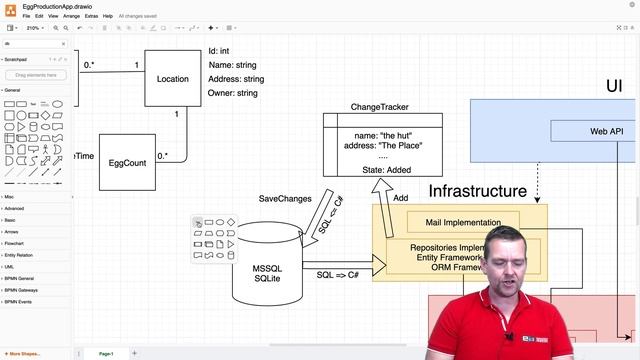Expand the Basic shapes section
This screenshot has width=640, height=360.
(x=9, y=220)
